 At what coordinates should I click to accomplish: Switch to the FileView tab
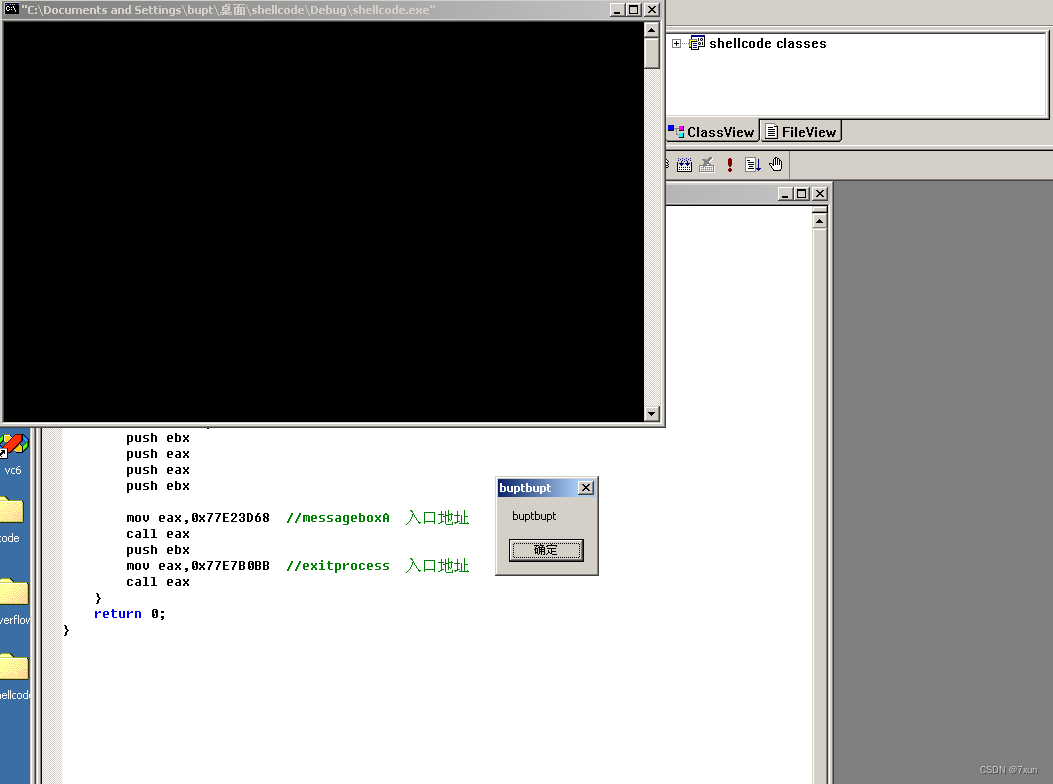800,132
